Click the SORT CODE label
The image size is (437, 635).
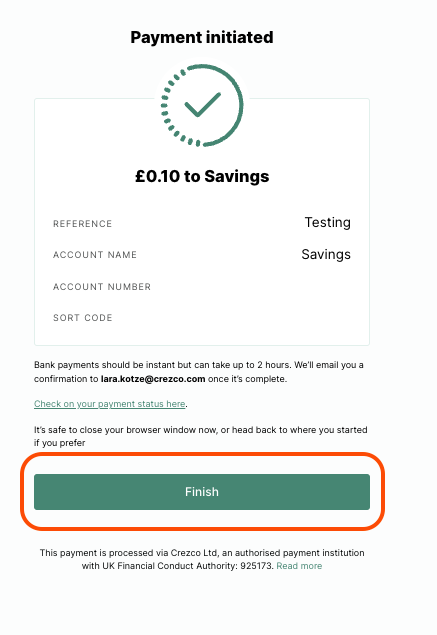(83, 318)
